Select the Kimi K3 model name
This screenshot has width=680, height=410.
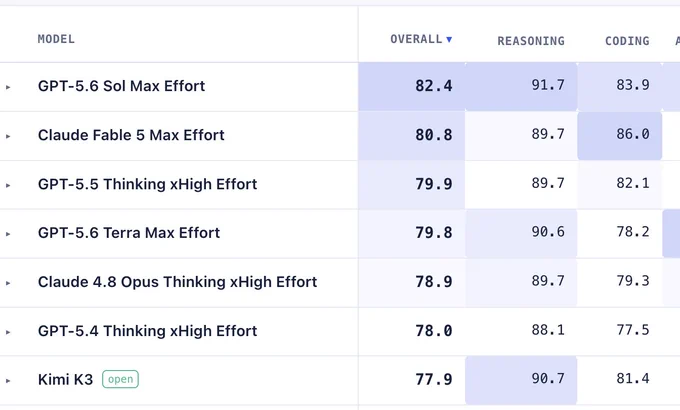click(65, 380)
